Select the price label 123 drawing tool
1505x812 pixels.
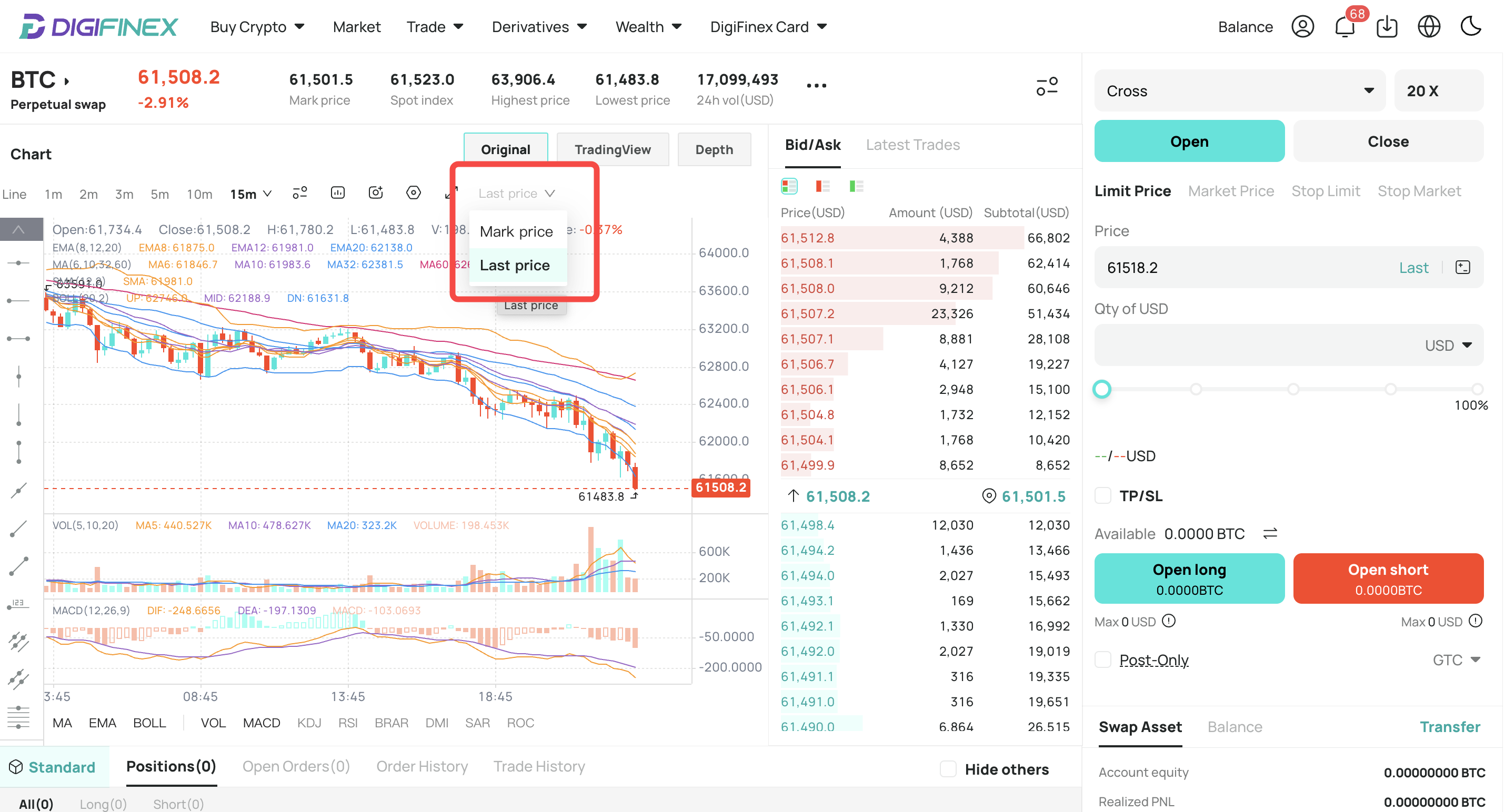(x=19, y=605)
